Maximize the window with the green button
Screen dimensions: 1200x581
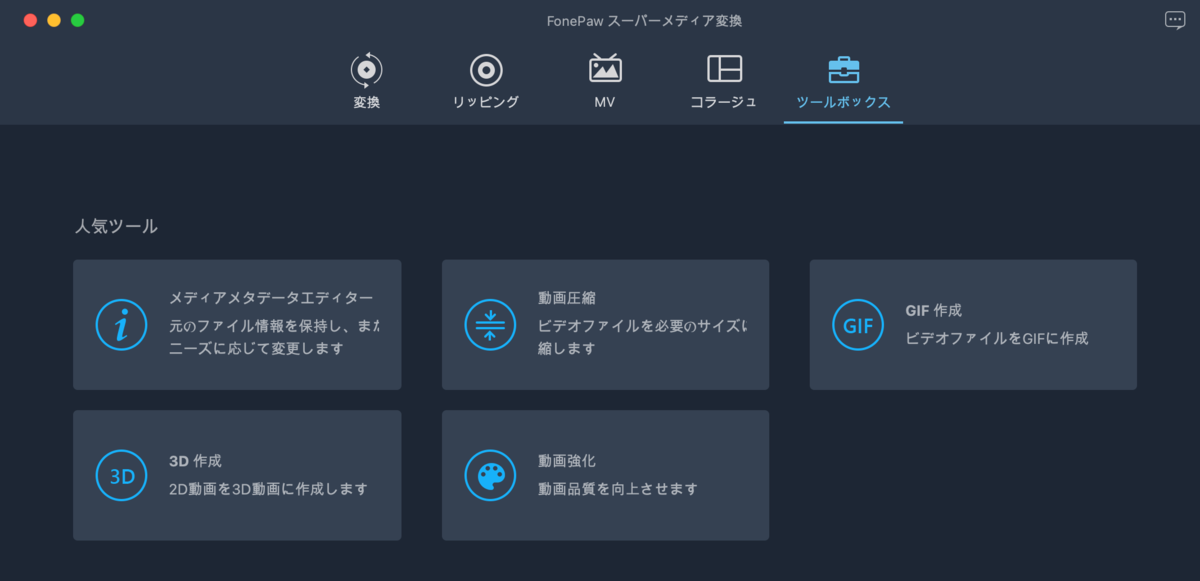coord(78,20)
